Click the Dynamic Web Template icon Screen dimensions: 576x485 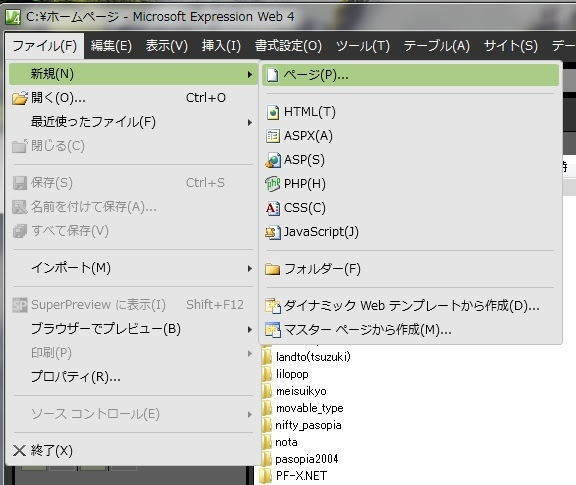click(273, 306)
